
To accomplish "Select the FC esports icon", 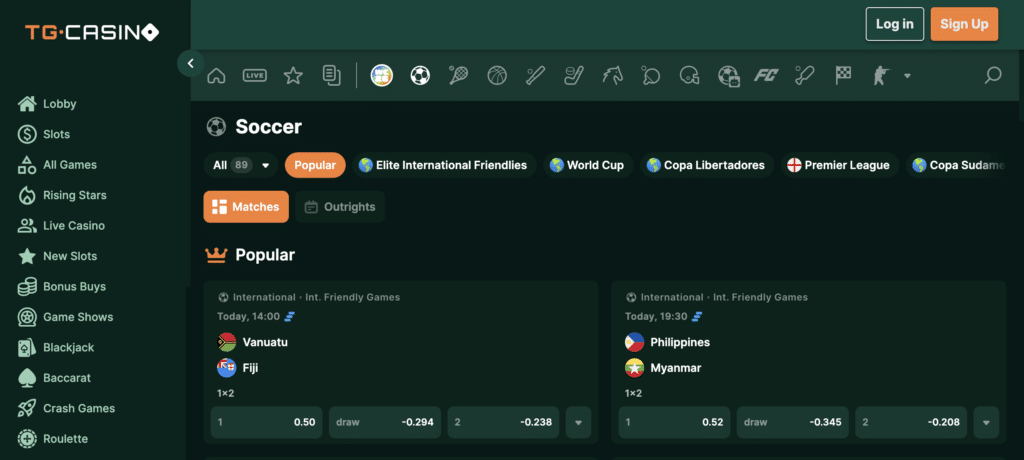I will click(x=765, y=76).
